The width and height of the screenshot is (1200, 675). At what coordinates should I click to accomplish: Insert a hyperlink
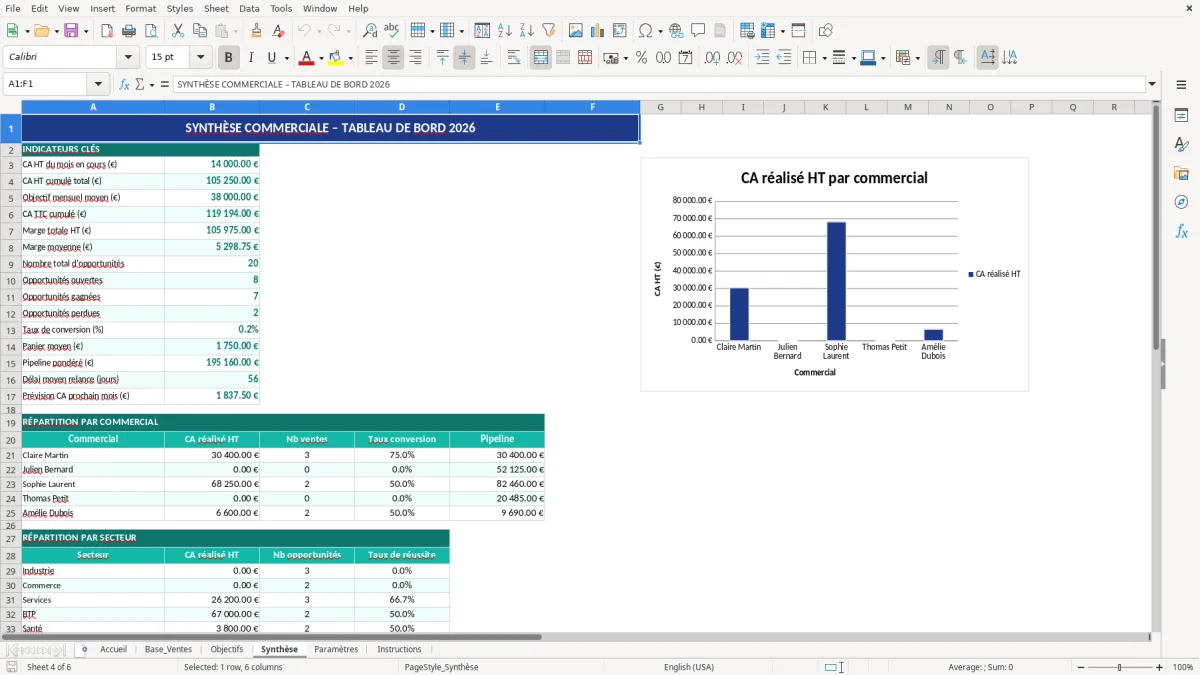pyautogui.click(x=676, y=31)
